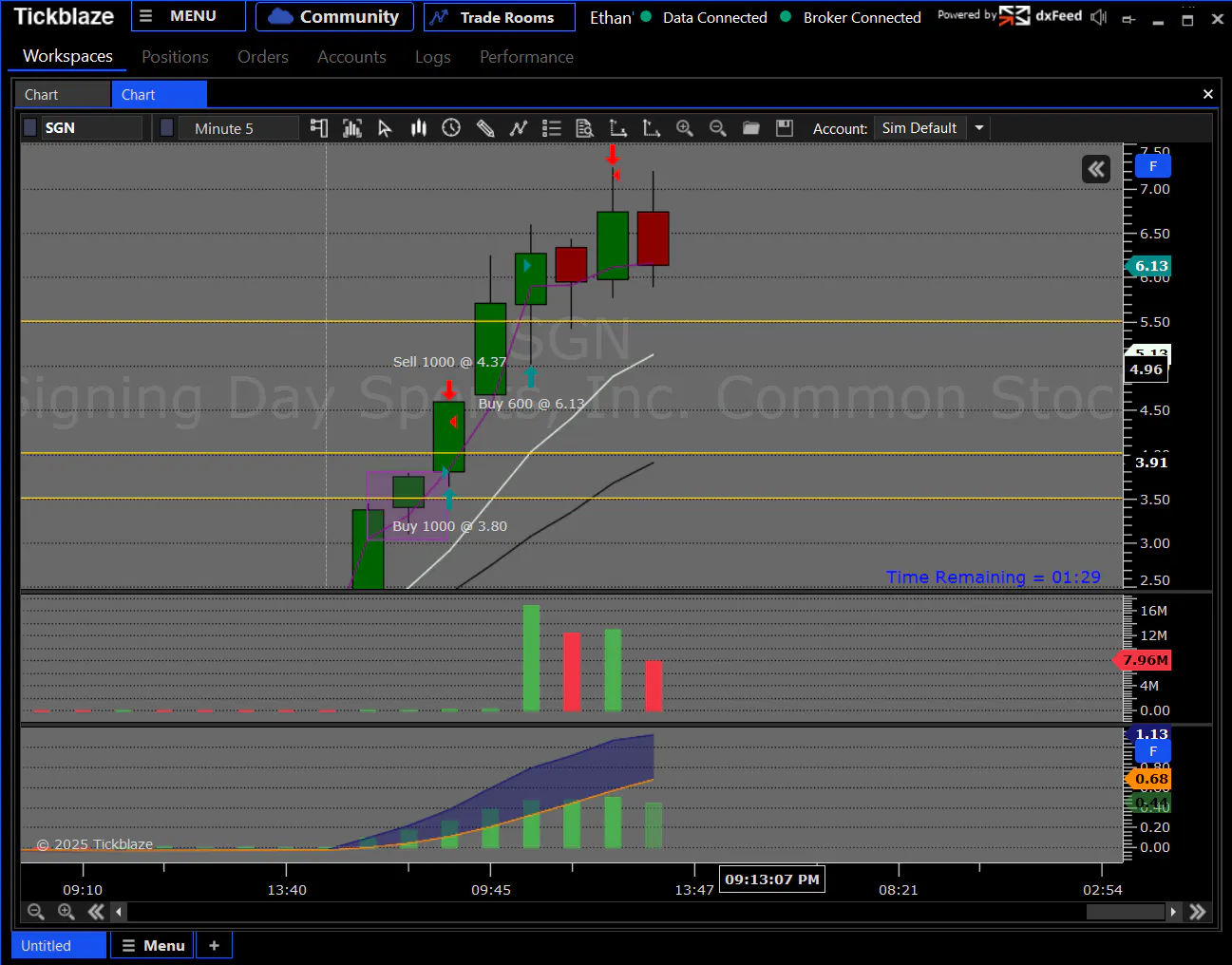Image resolution: width=1232 pixels, height=965 pixels.
Task: Open the bottom workspace Menu
Action: pos(153,945)
